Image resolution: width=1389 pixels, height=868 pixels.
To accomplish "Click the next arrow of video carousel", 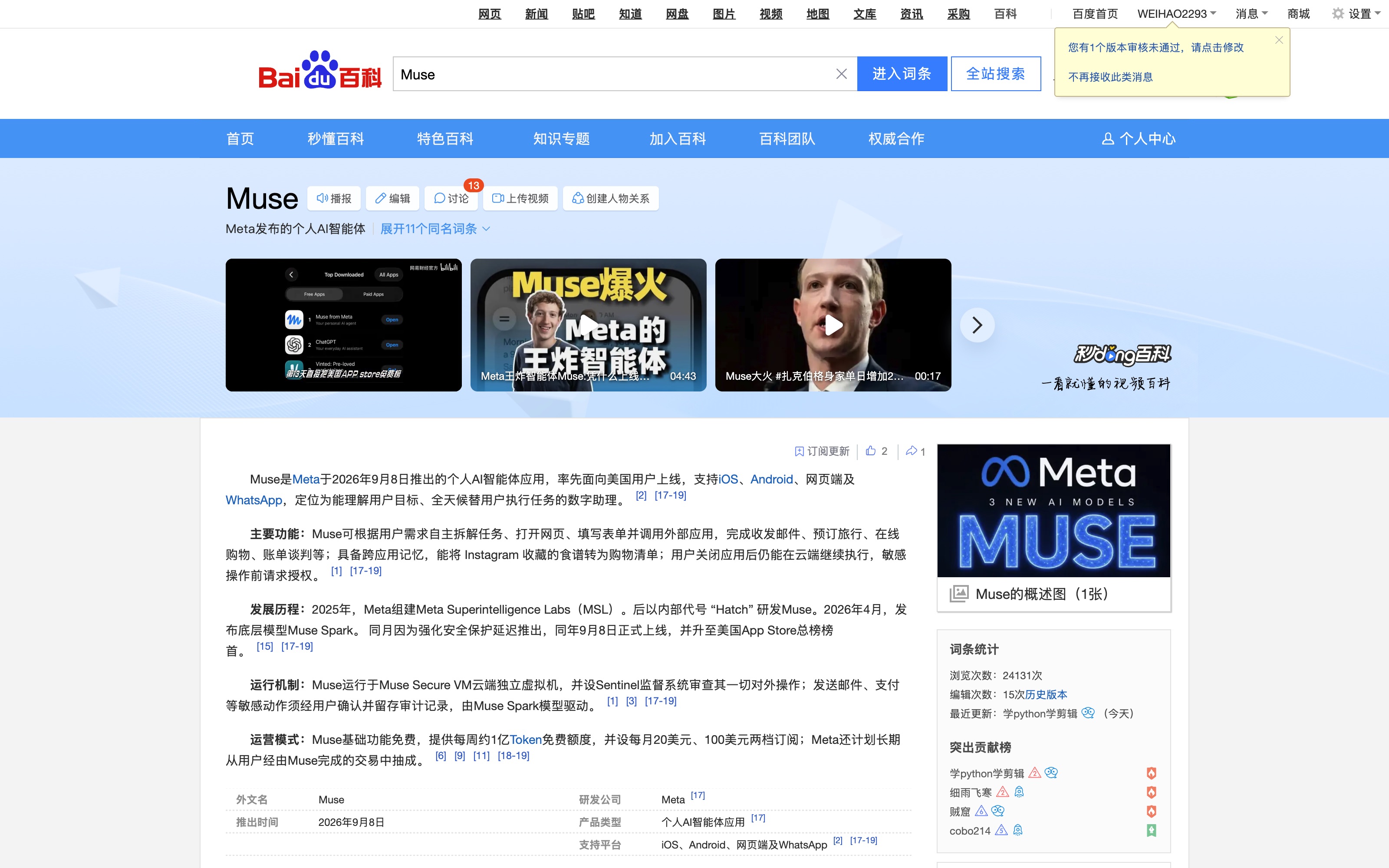I will (977, 325).
